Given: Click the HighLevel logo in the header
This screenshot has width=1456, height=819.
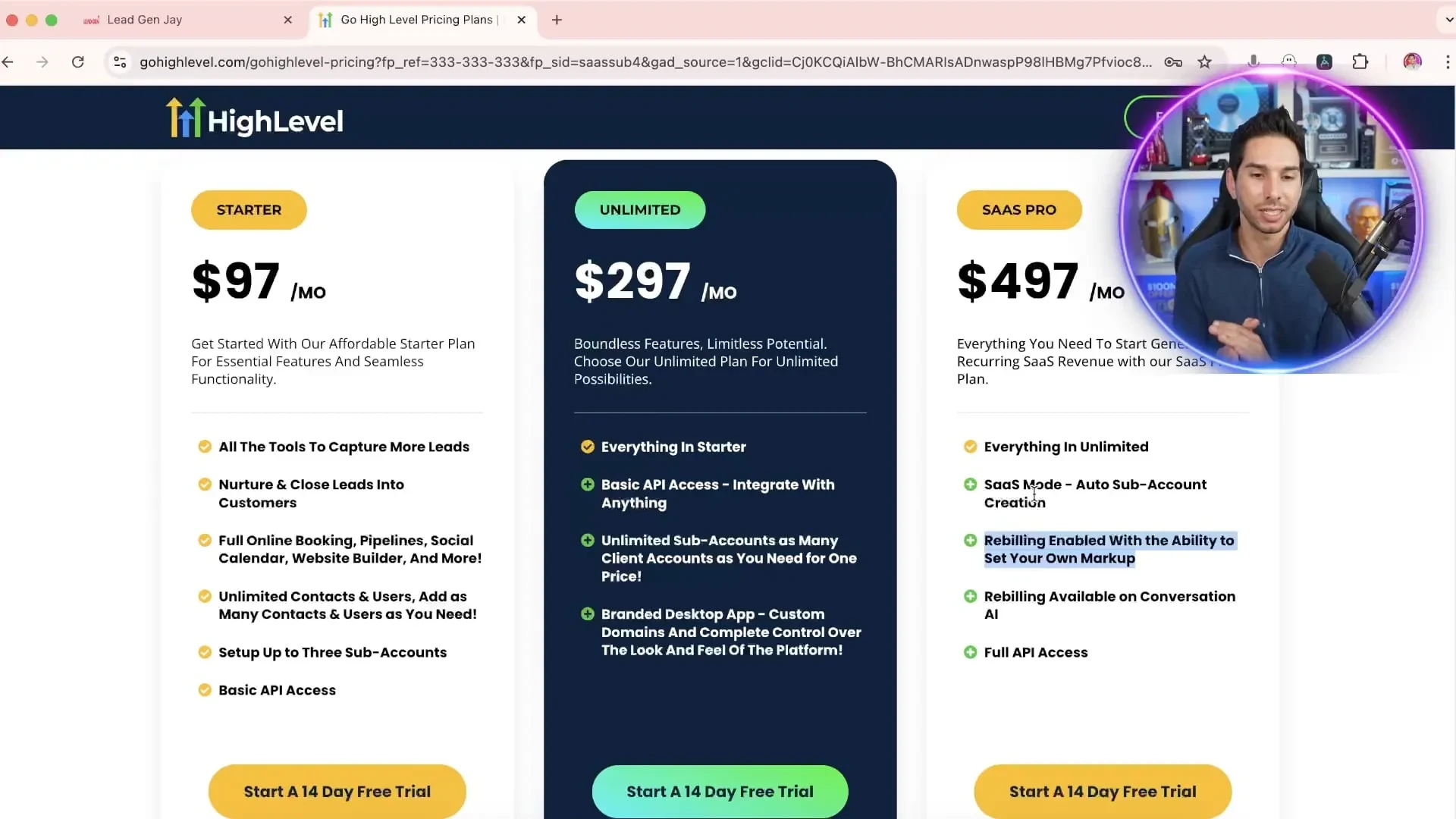Looking at the screenshot, I should pyautogui.click(x=255, y=118).
